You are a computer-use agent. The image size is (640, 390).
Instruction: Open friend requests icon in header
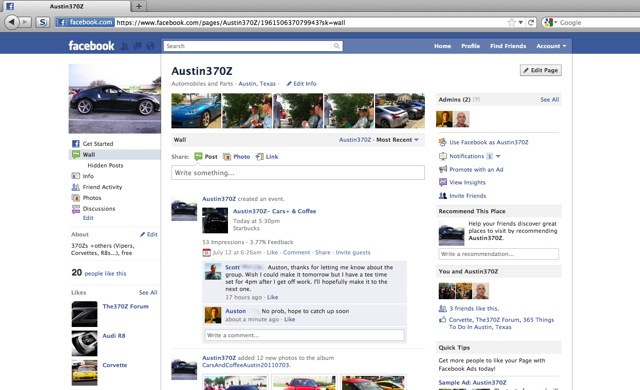coord(124,46)
